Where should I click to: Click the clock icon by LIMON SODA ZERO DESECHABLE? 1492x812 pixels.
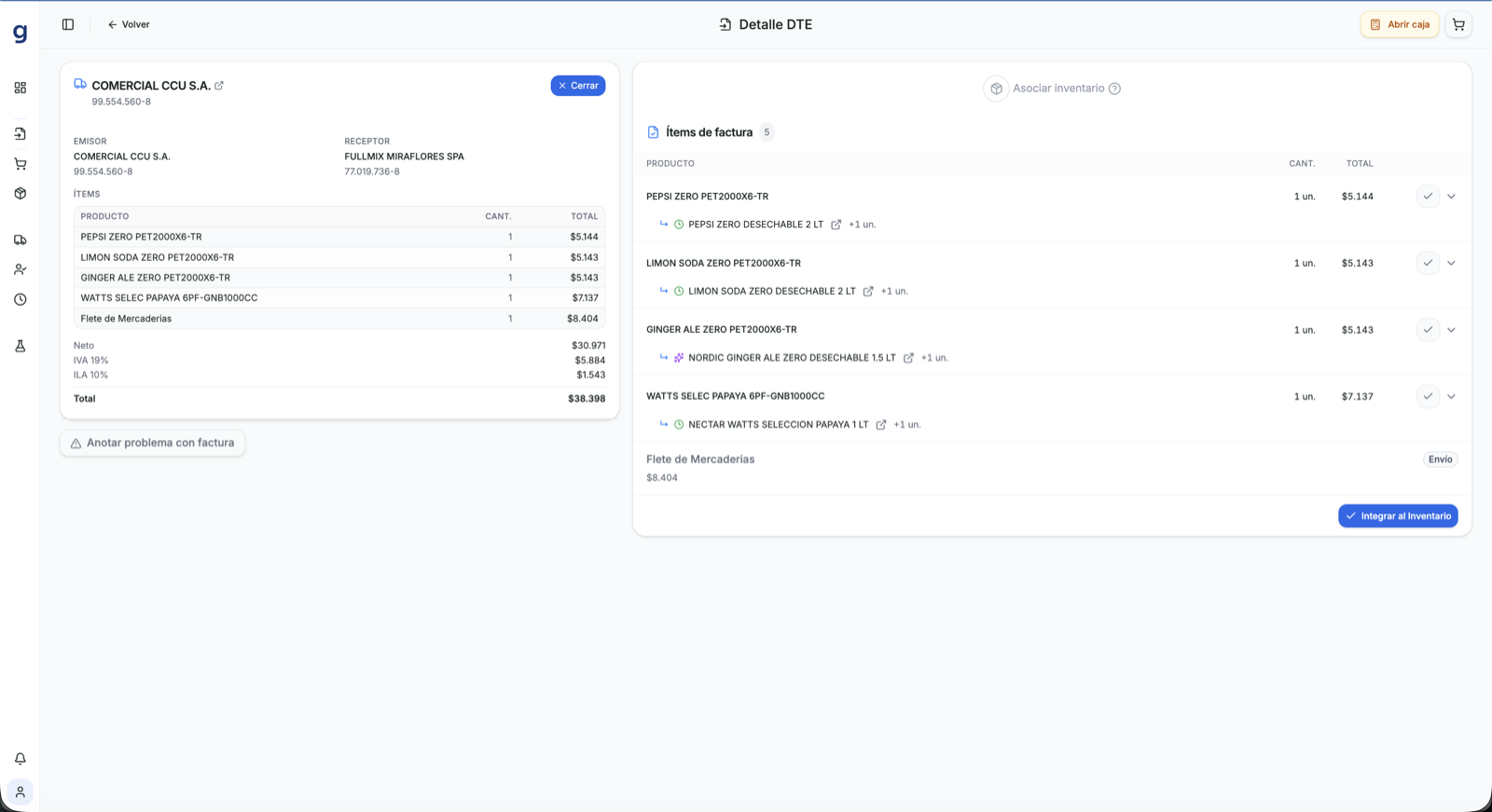pyautogui.click(x=679, y=292)
